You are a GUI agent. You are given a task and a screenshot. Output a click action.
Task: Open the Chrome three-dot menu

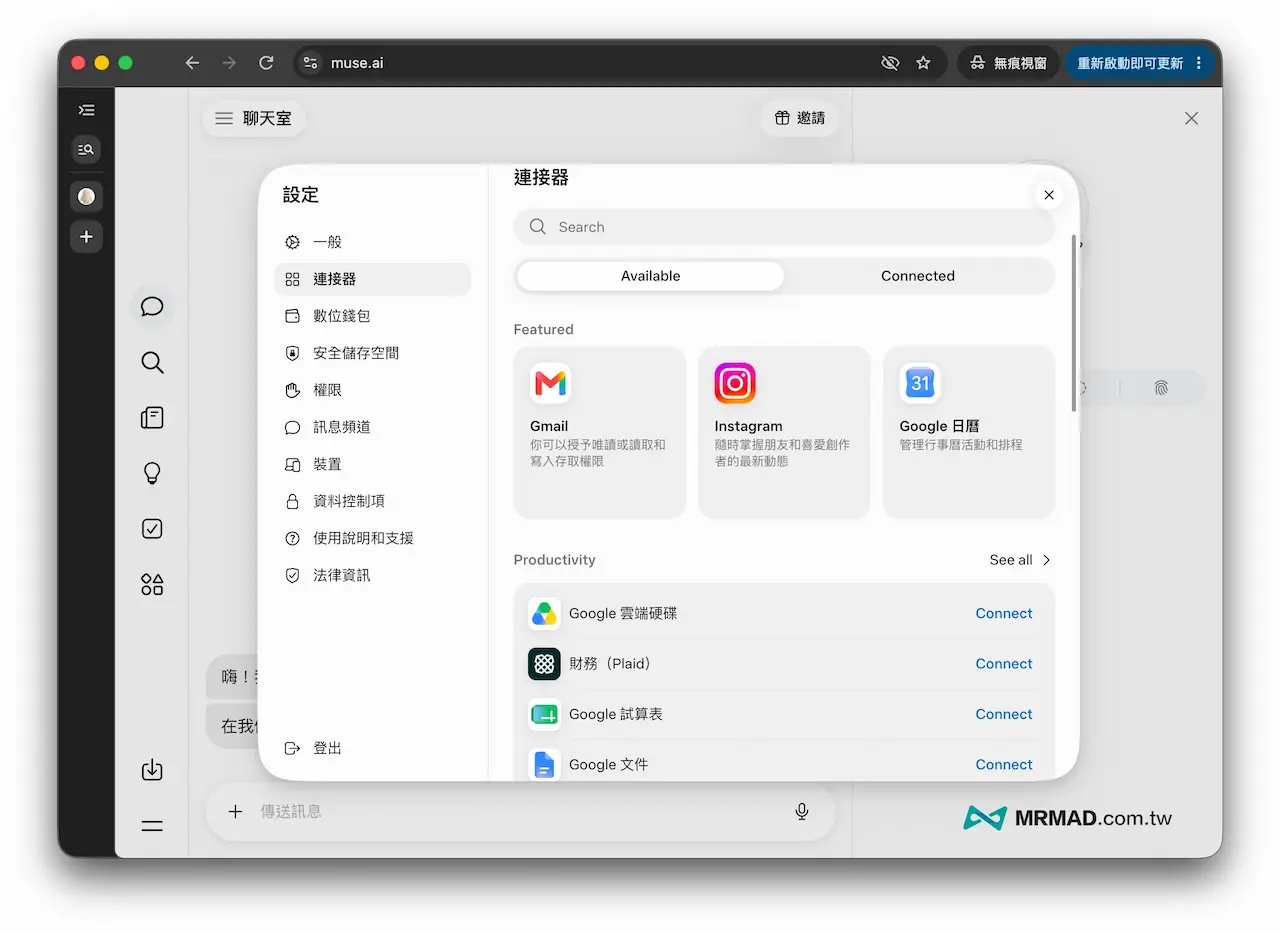point(1199,63)
